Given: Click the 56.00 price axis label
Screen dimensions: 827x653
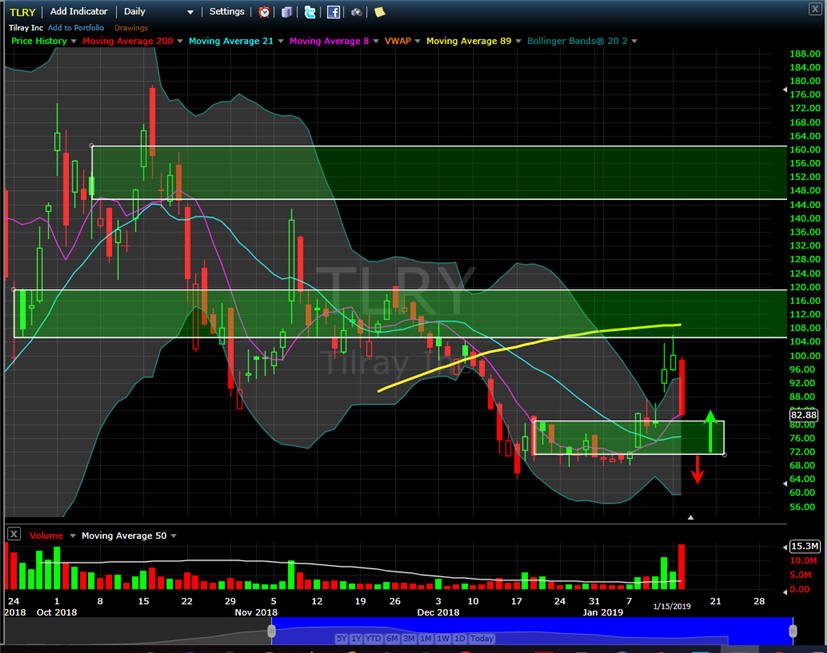Looking at the screenshot, I should (803, 507).
